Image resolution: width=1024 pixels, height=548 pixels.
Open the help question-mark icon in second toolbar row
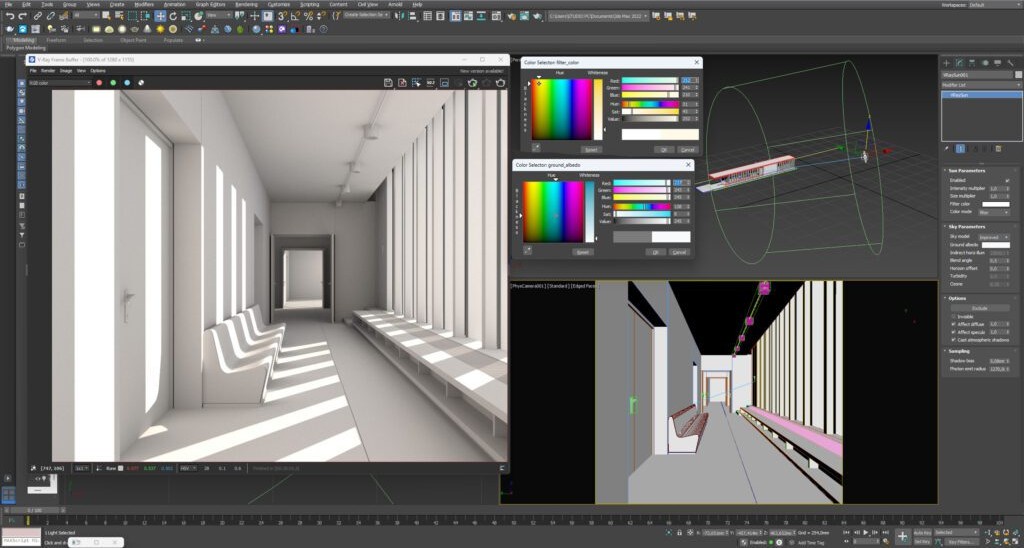tap(323, 29)
